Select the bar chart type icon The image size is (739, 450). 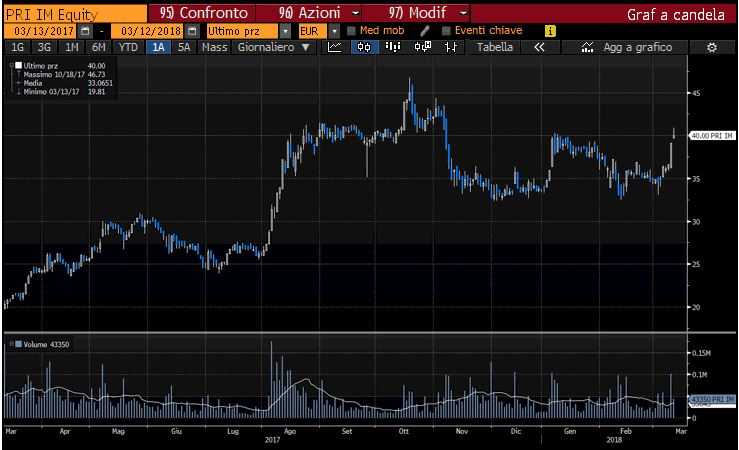(393, 47)
